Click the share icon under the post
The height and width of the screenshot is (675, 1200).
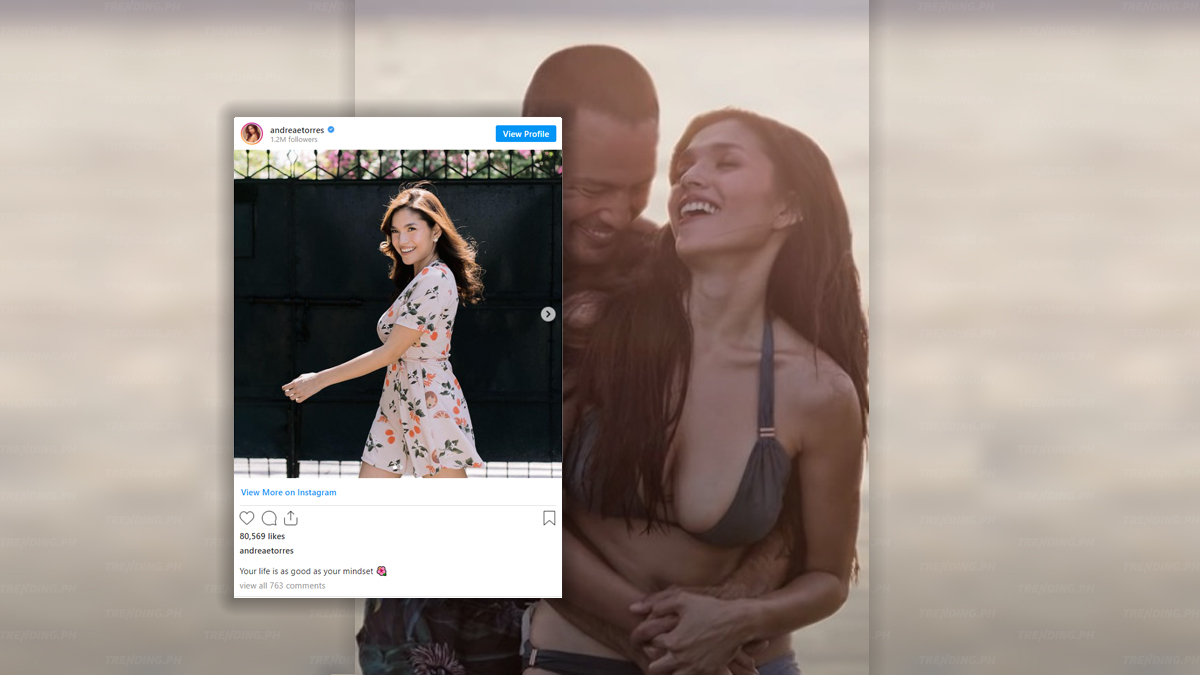tap(291, 518)
